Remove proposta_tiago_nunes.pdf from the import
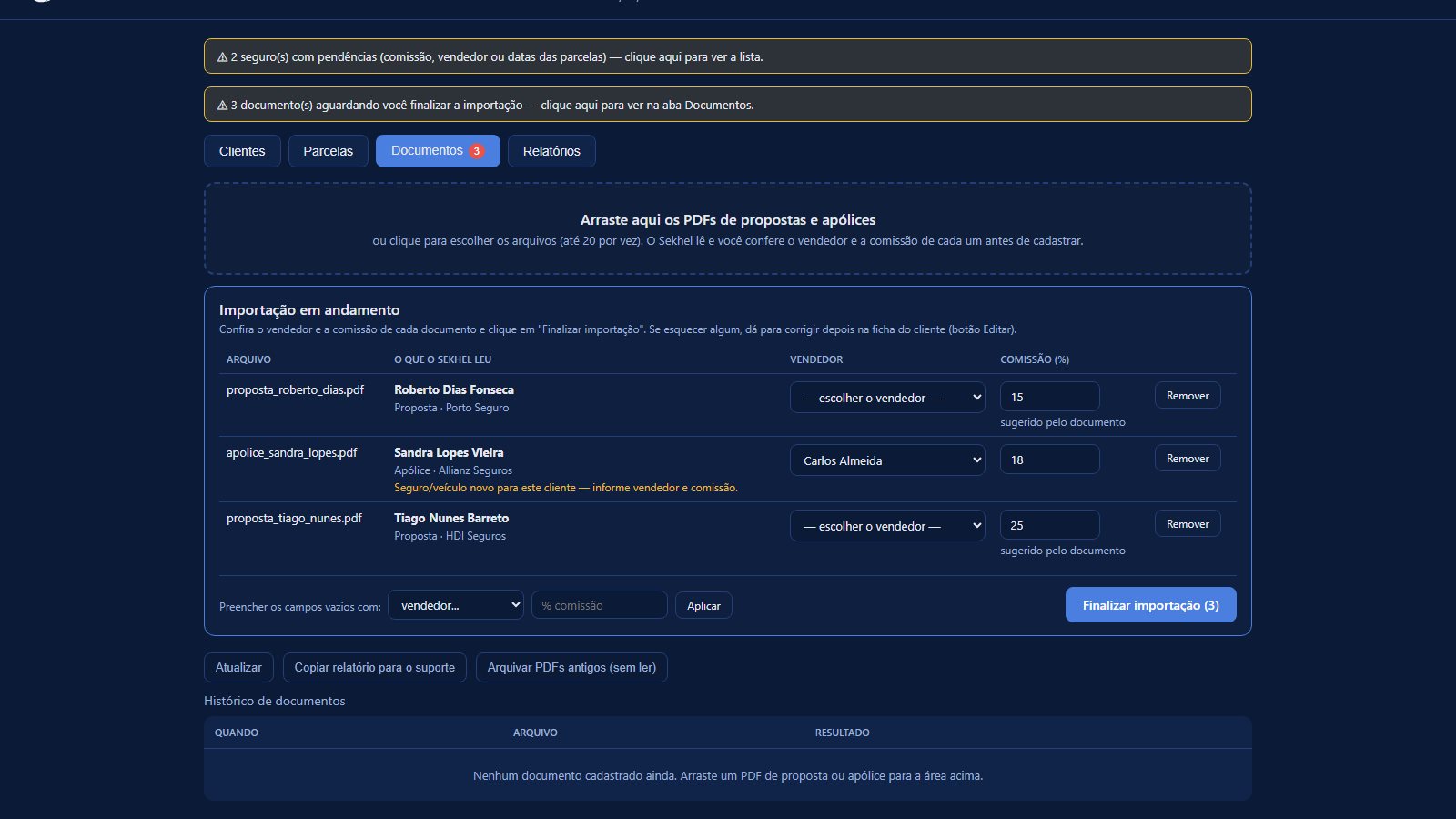Viewport: 1456px width, 819px height. coord(1188,524)
